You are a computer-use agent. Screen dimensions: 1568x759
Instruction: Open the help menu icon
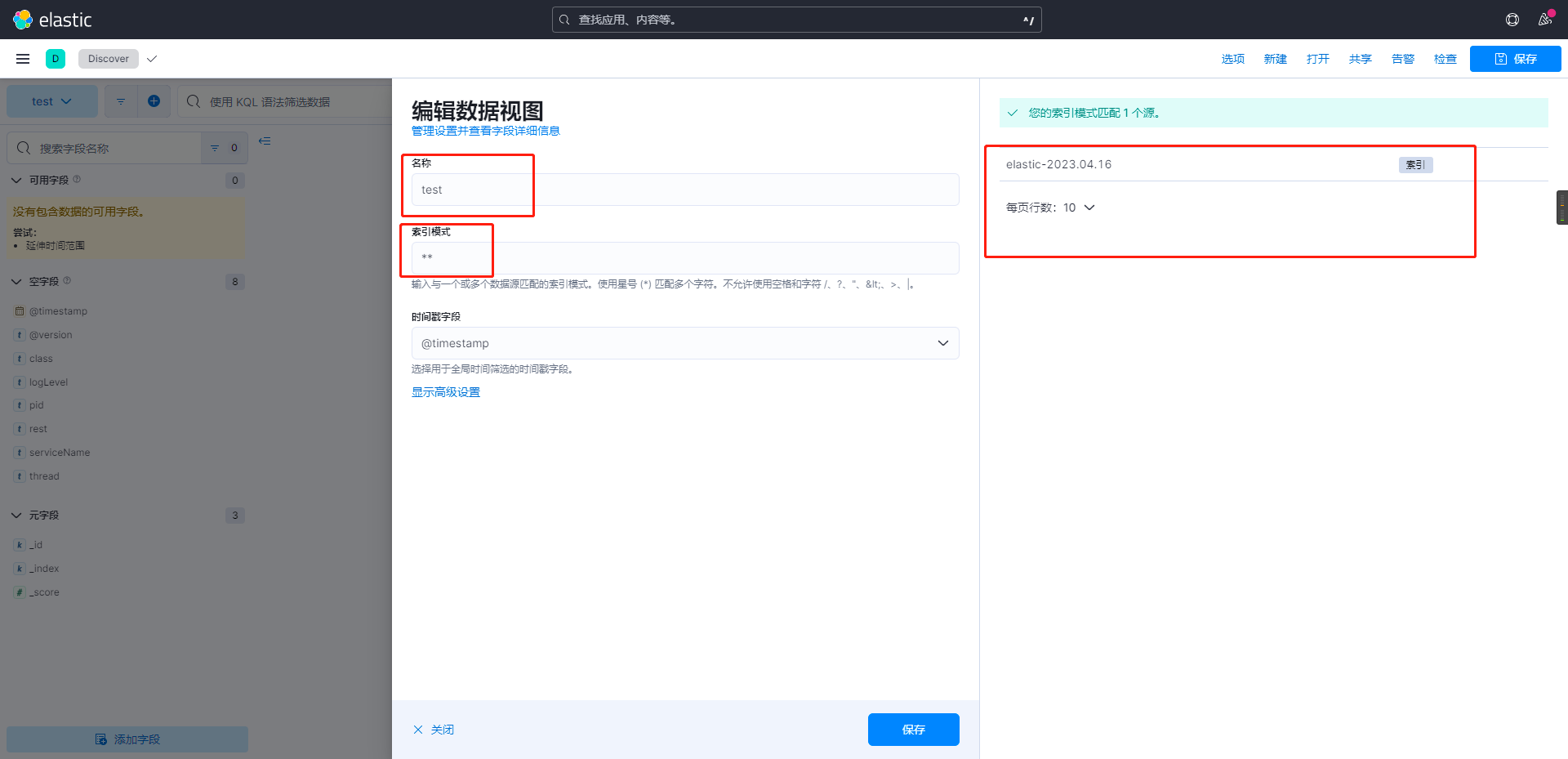(x=1512, y=20)
